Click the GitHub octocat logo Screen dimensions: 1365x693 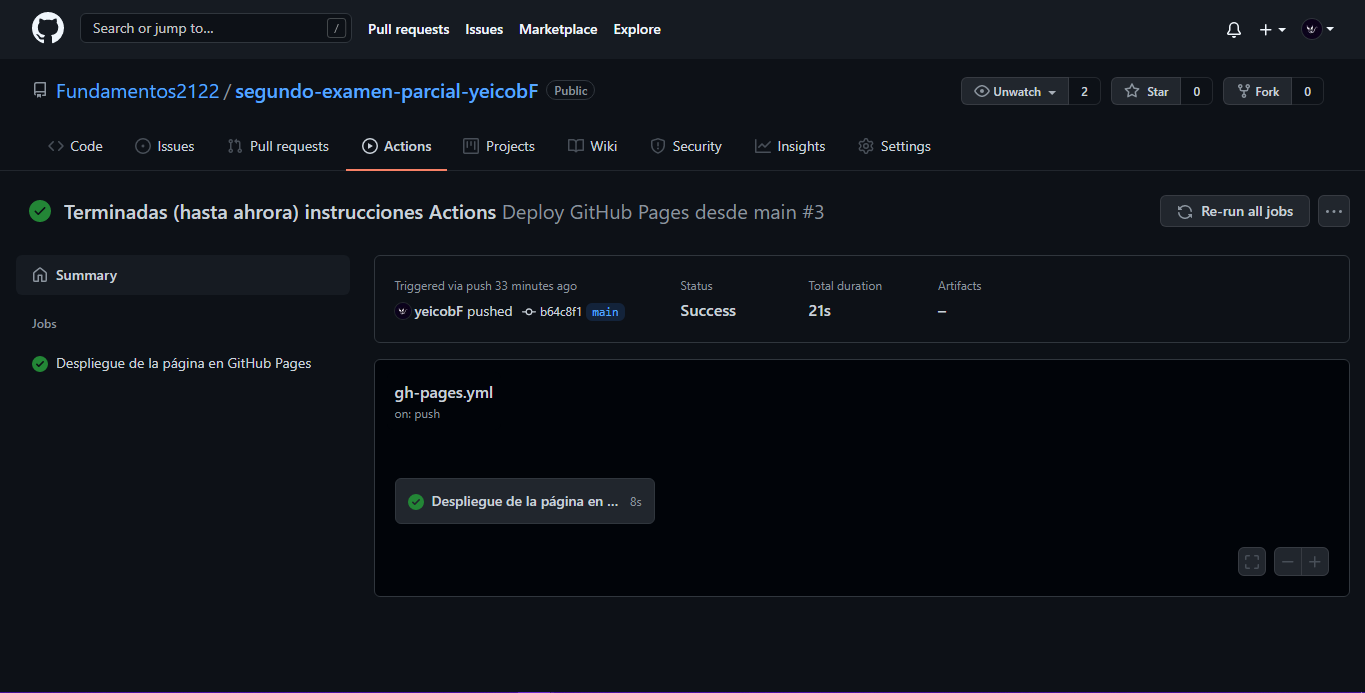tap(48, 28)
